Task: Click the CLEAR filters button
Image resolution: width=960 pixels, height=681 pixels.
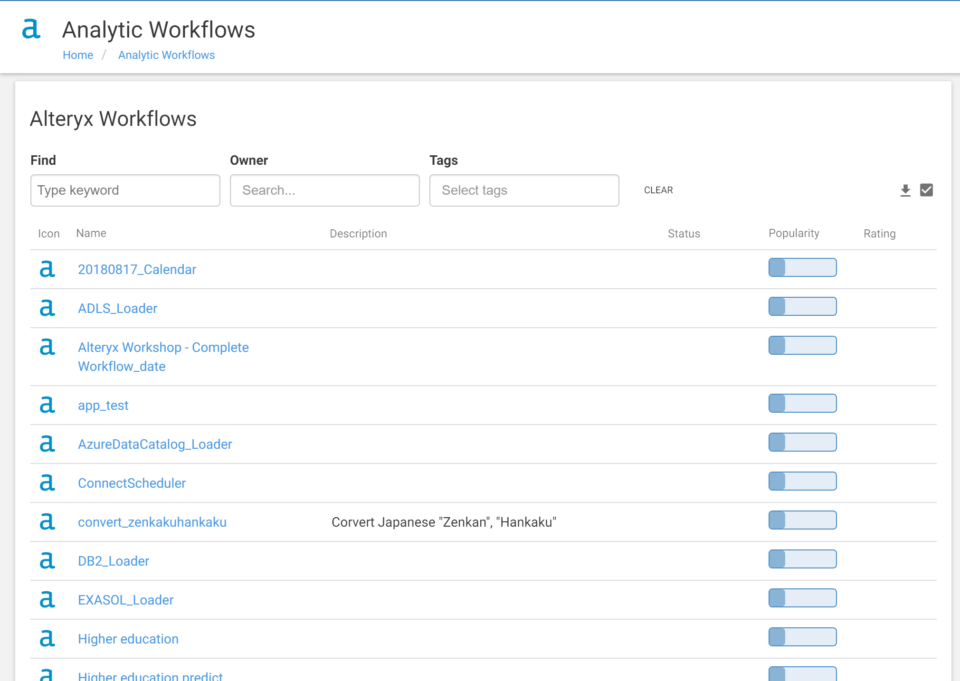Action: (x=658, y=190)
